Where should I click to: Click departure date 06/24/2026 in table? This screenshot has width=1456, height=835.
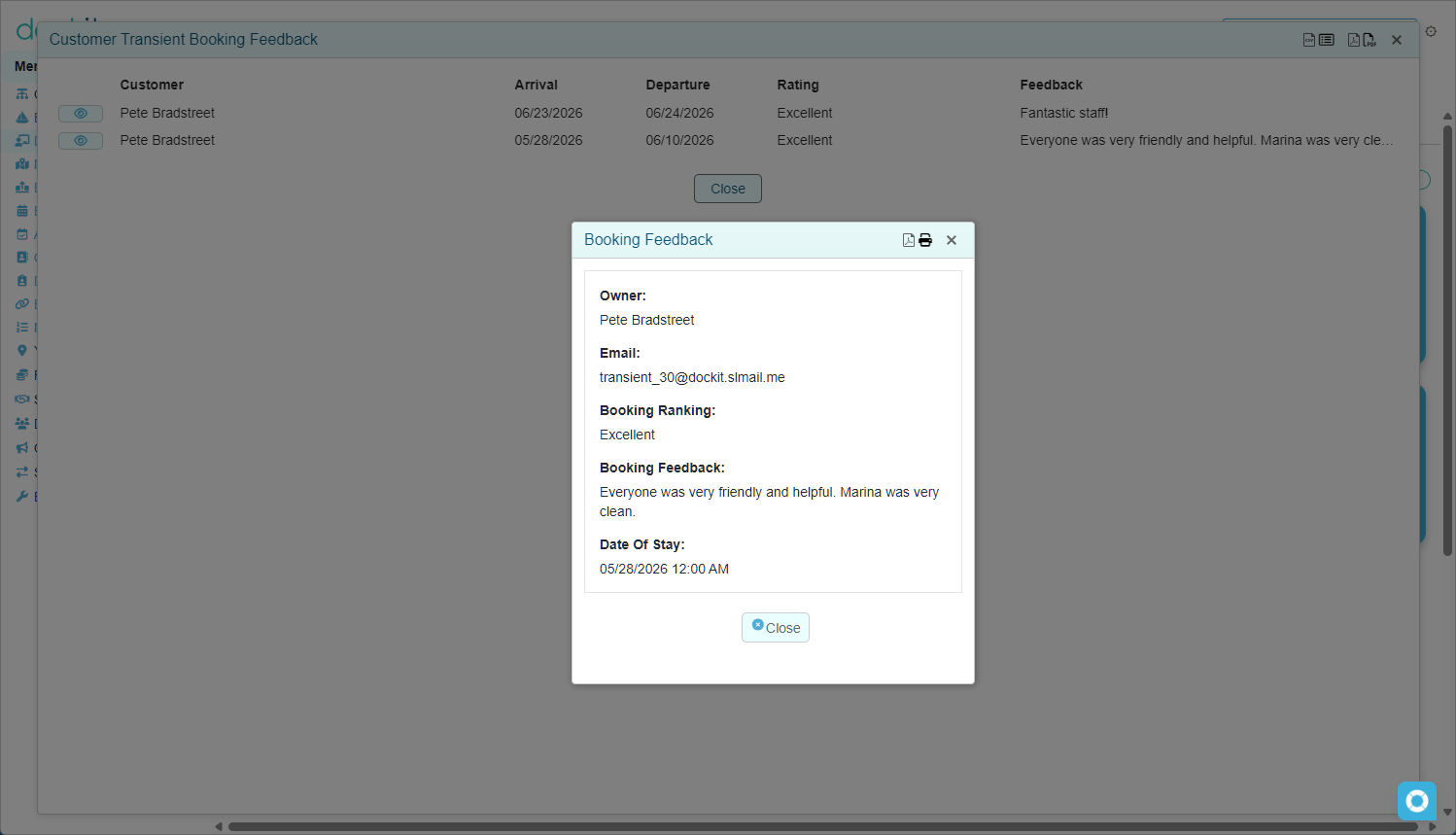[x=680, y=114]
